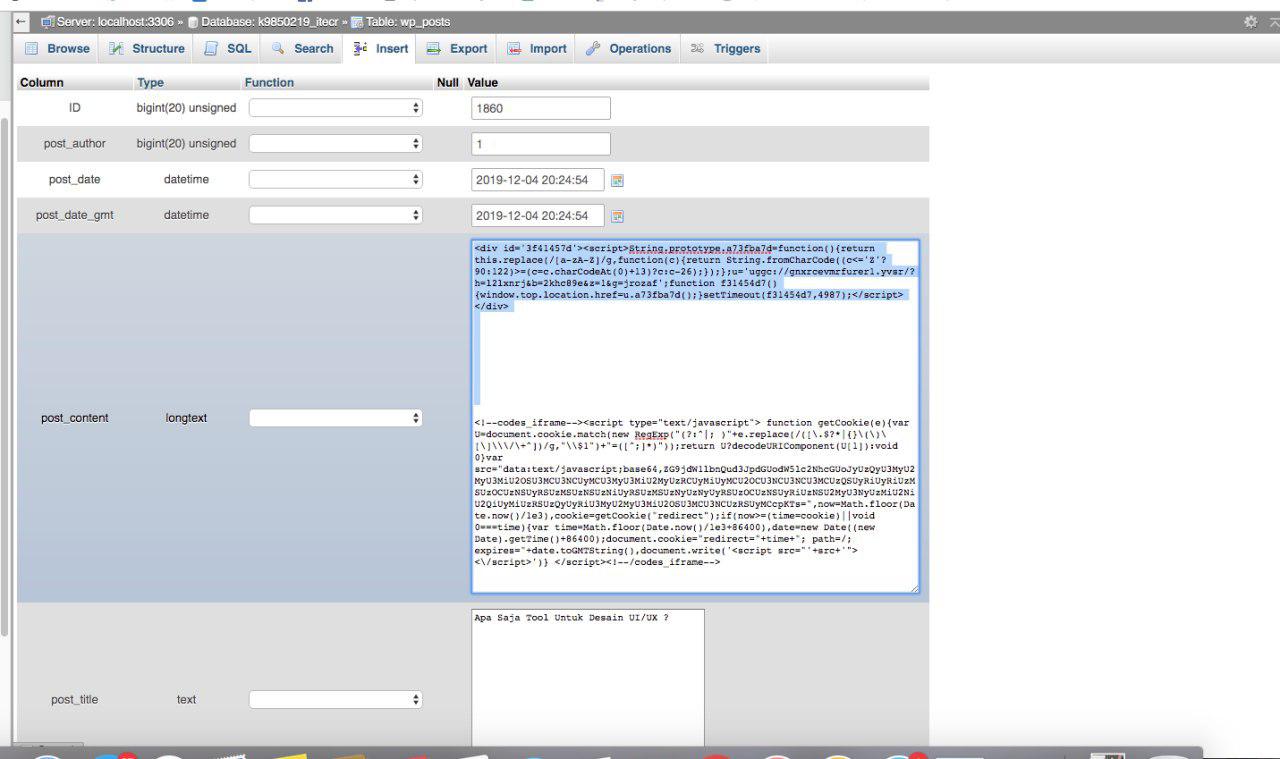This screenshot has height=759, width=1280.
Task: Click the Server: localhost:3306 breadcrumb
Action: 113,21
